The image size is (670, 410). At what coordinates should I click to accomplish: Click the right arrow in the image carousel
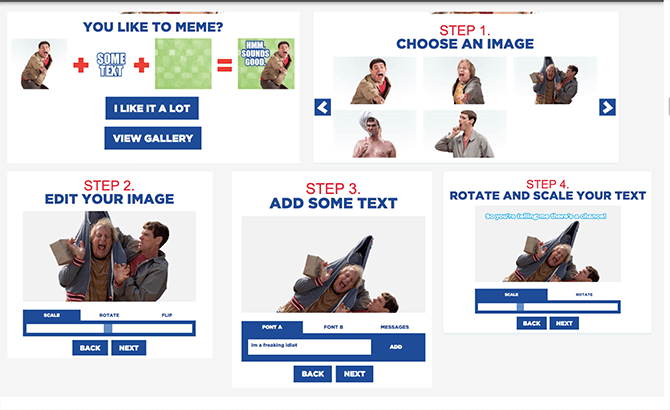[x=607, y=107]
